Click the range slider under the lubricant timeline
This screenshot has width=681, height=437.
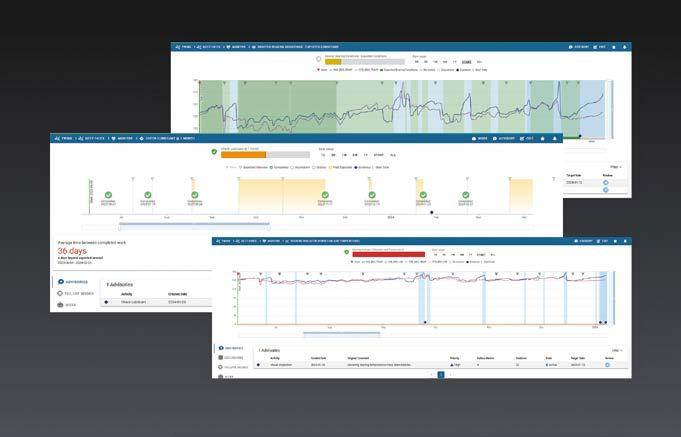(x=194, y=226)
